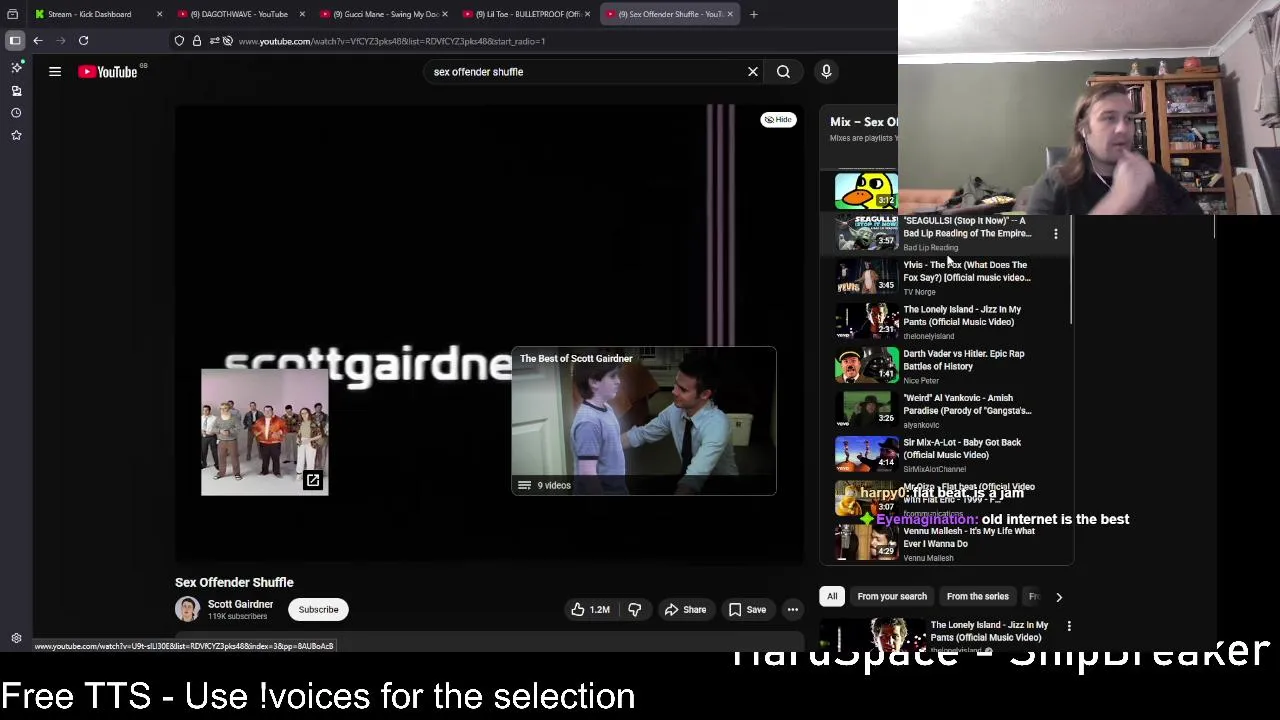Viewport: 1280px width, 720px height.
Task: Open sidebar settings gear
Action: click(x=16, y=638)
